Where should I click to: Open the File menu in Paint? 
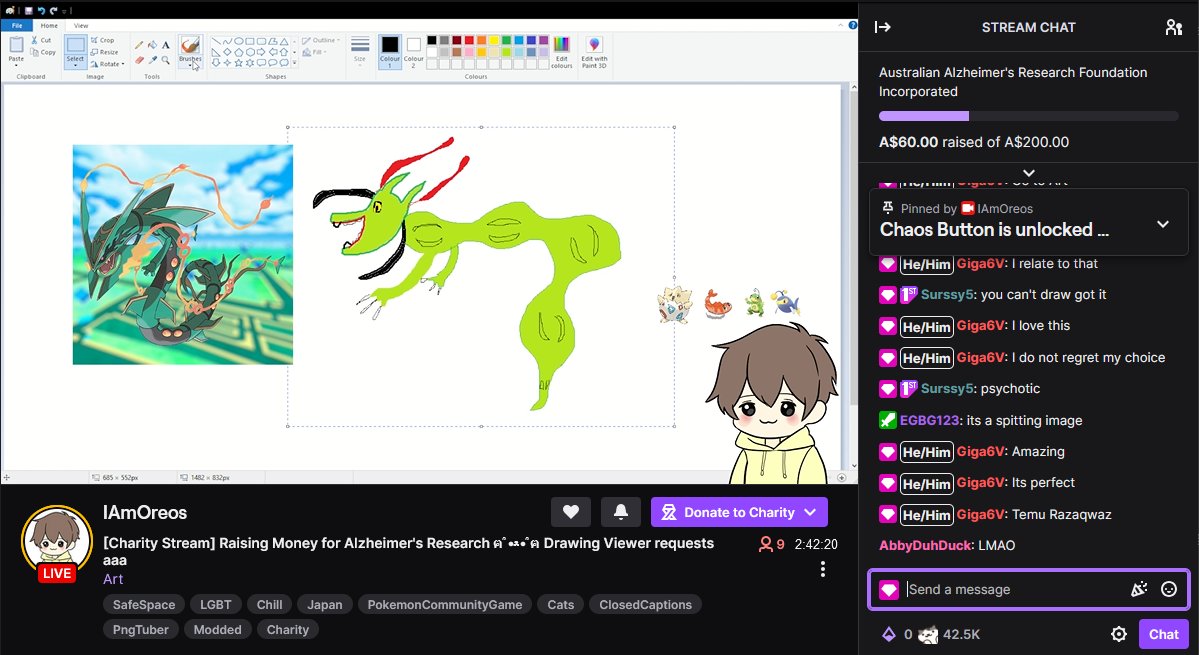point(17,26)
